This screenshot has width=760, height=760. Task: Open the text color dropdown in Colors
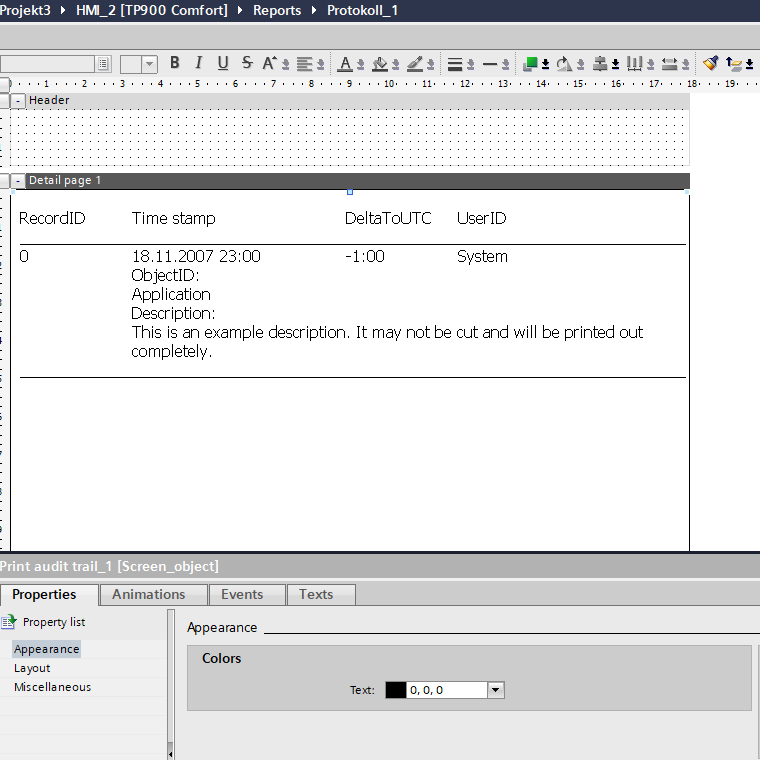(495, 690)
